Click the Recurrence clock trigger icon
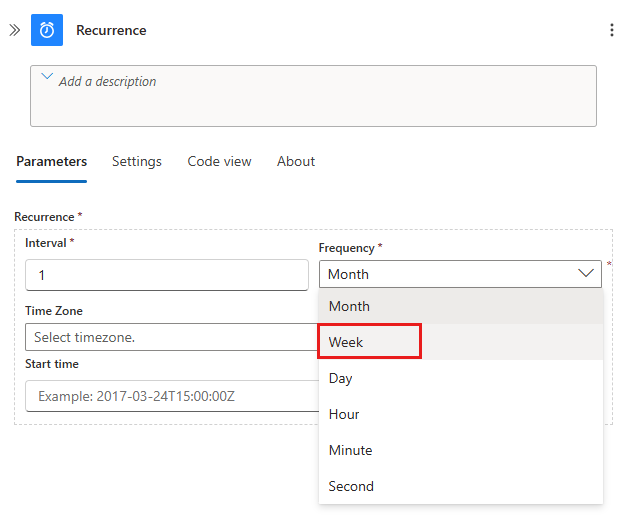The height and width of the screenshot is (523, 628). click(47, 30)
